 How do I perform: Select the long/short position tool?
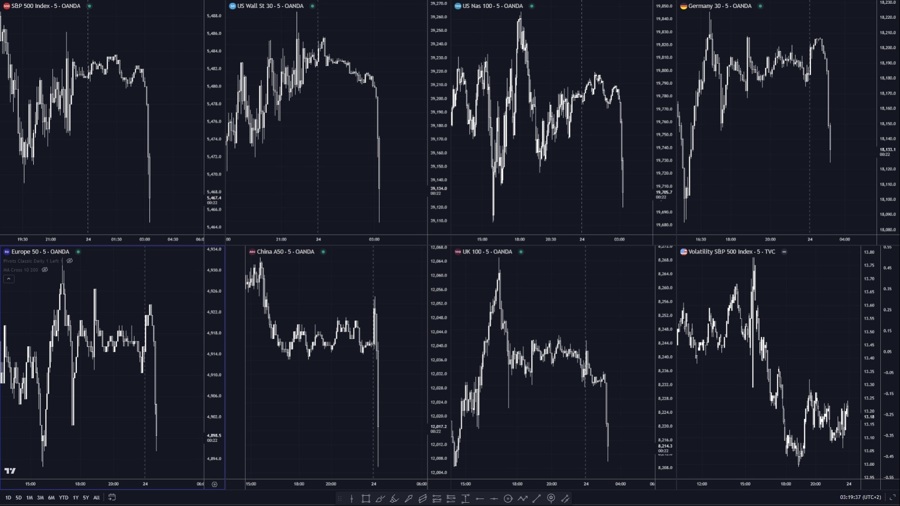coord(437,499)
